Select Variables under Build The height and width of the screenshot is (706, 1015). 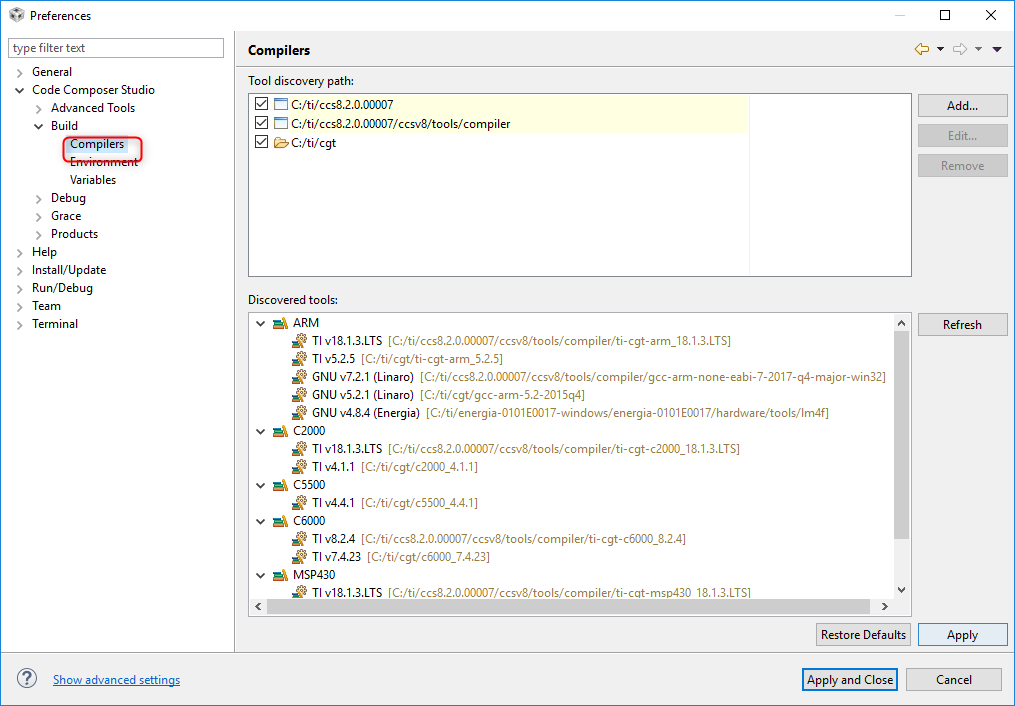pyautogui.click(x=93, y=180)
